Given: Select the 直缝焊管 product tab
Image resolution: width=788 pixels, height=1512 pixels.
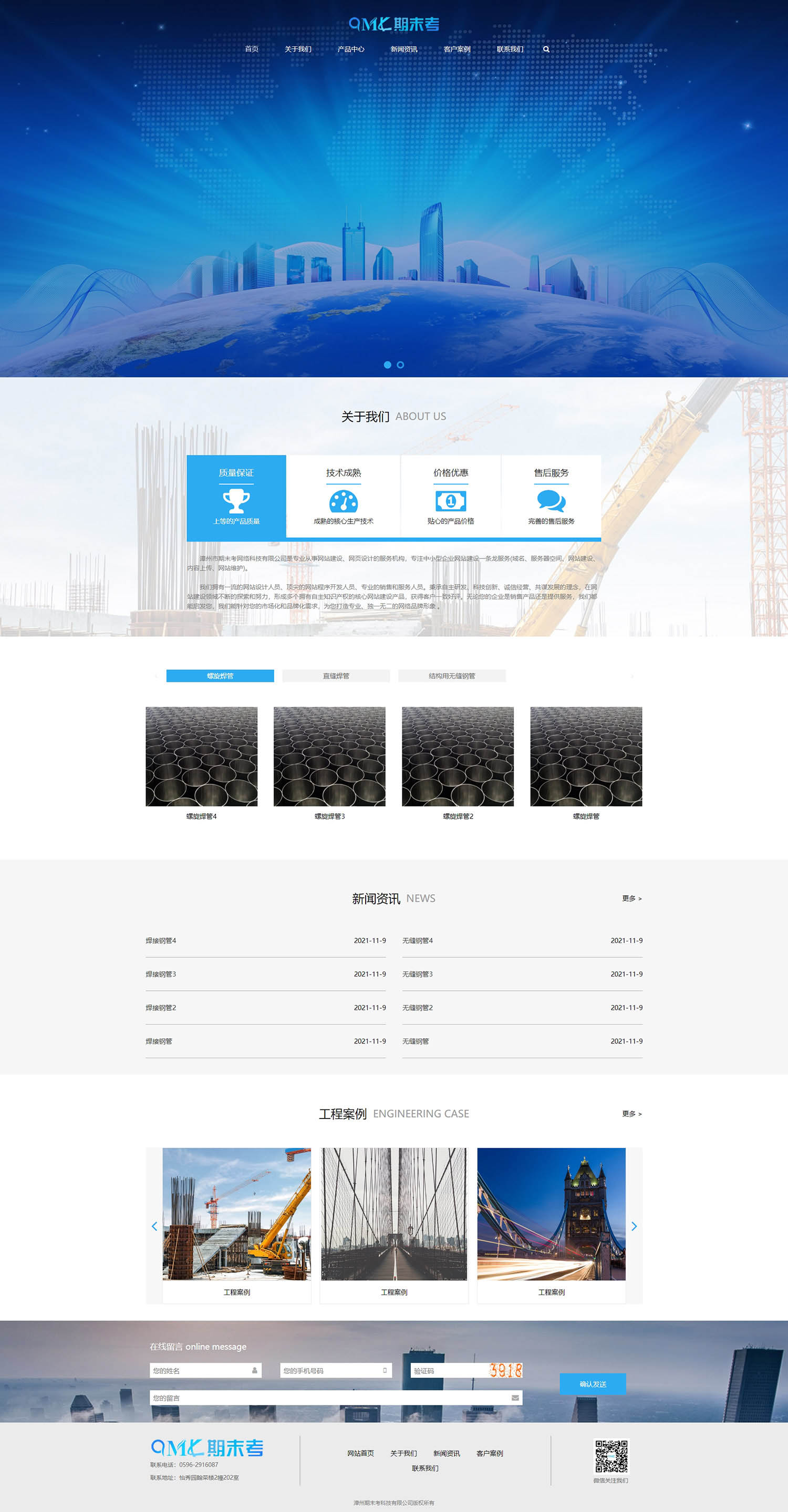Looking at the screenshot, I should 336,676.
